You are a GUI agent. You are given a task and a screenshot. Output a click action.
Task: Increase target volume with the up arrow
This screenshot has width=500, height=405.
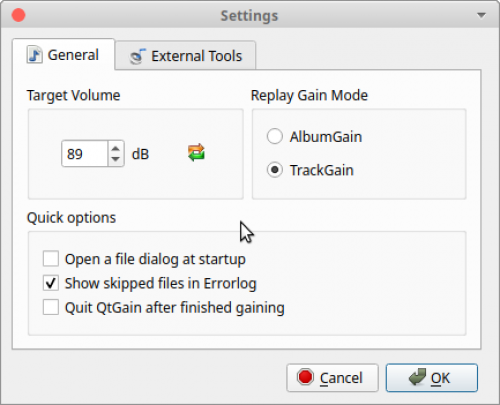(x=115, y=148)
